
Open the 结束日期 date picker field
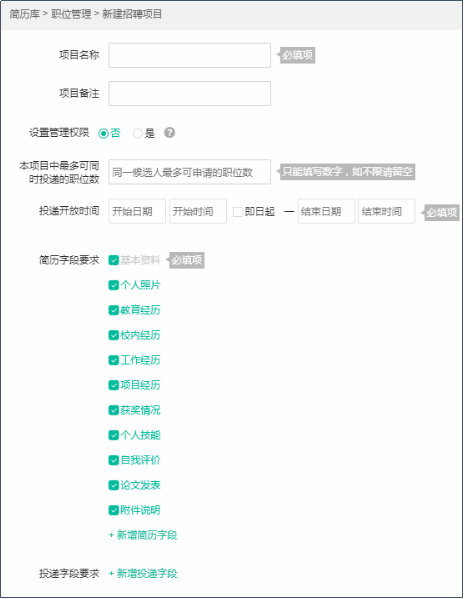point(327,211)
